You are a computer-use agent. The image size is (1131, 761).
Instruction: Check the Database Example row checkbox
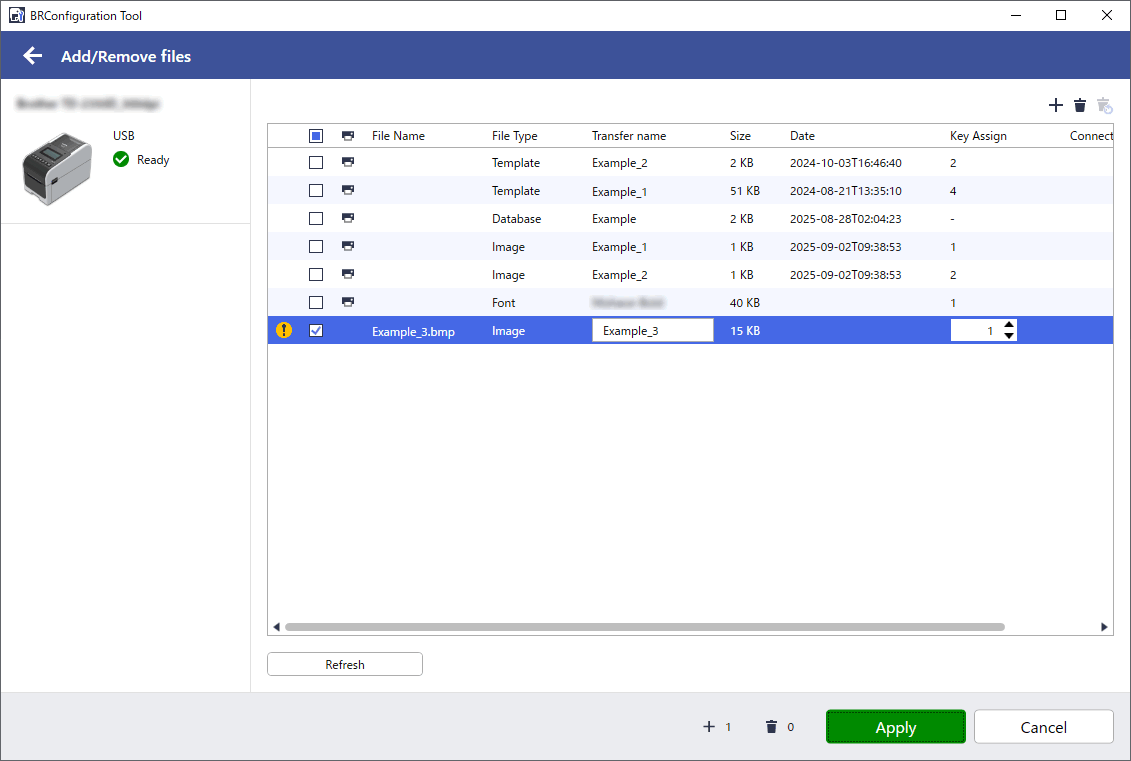coord(316,218)
